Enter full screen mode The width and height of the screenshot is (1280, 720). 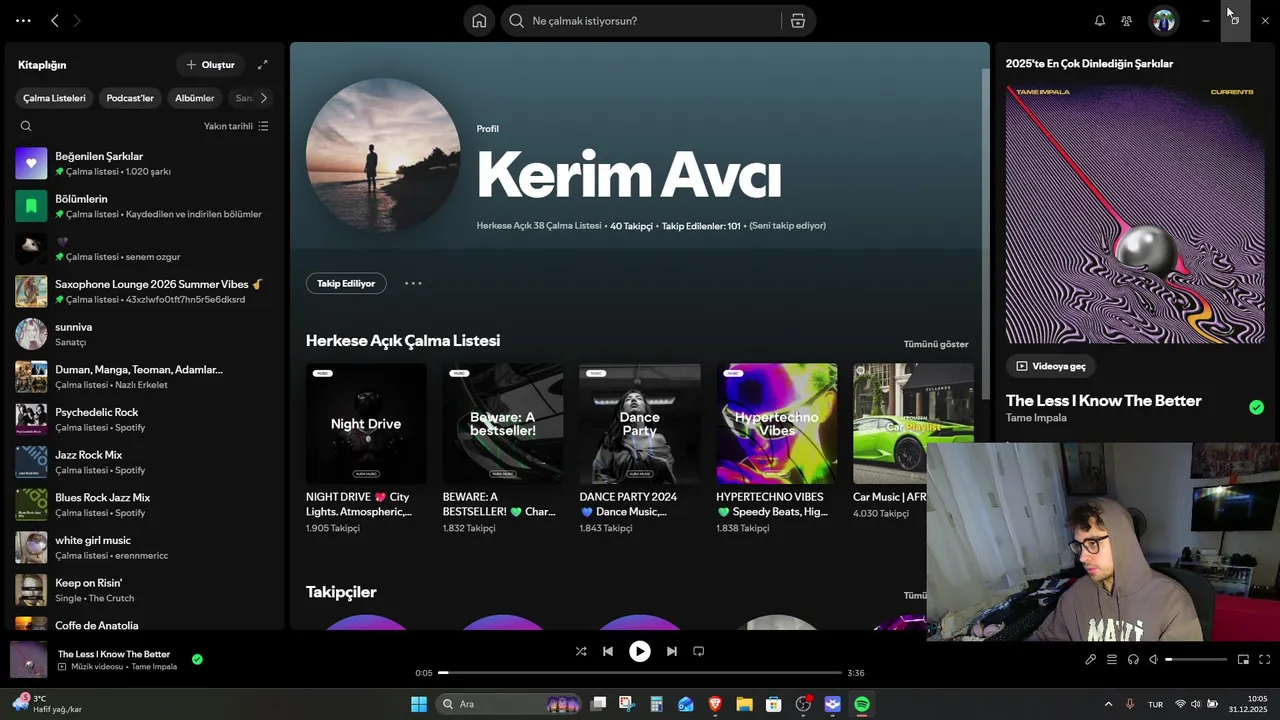pos(1264,659)
